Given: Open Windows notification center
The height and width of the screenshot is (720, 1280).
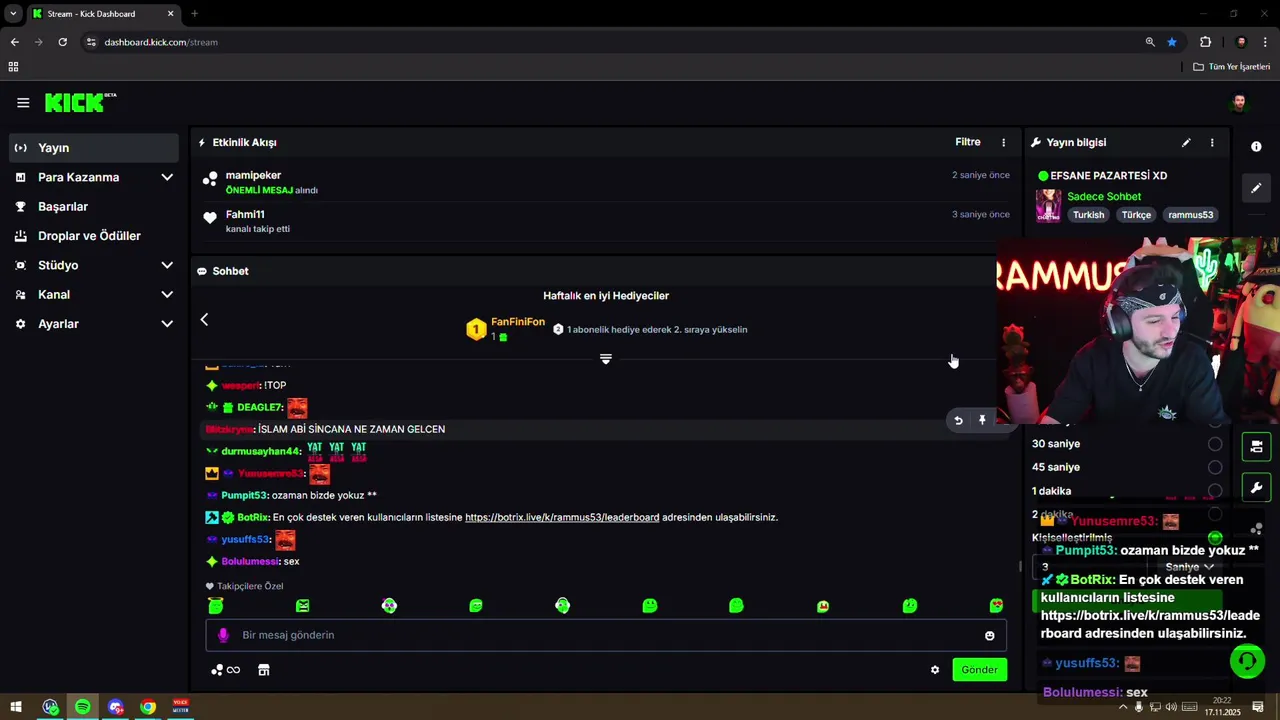Looking at the screenshot, I should click(1258, 707).
